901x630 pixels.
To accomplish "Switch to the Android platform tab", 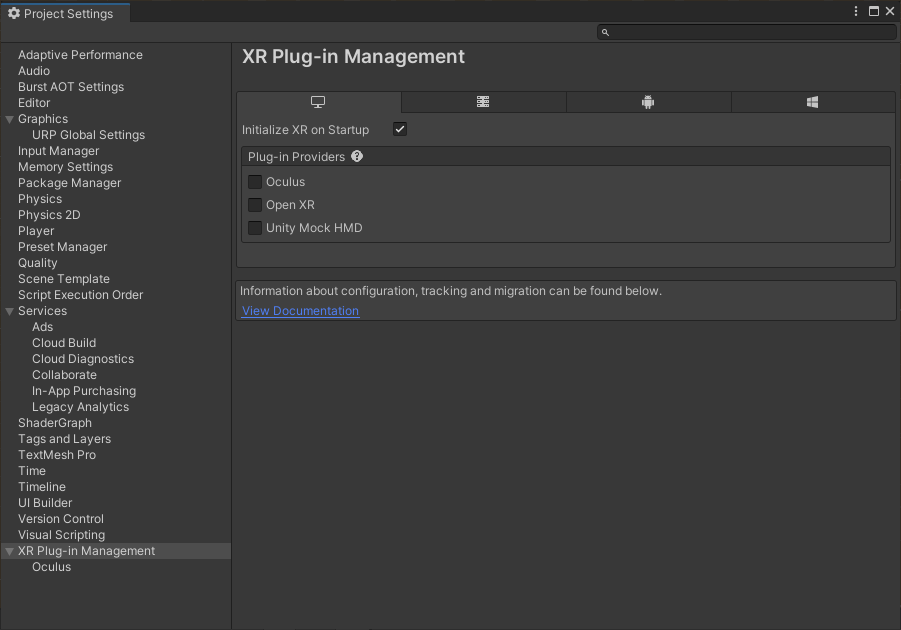I will [x=648, y=102].
